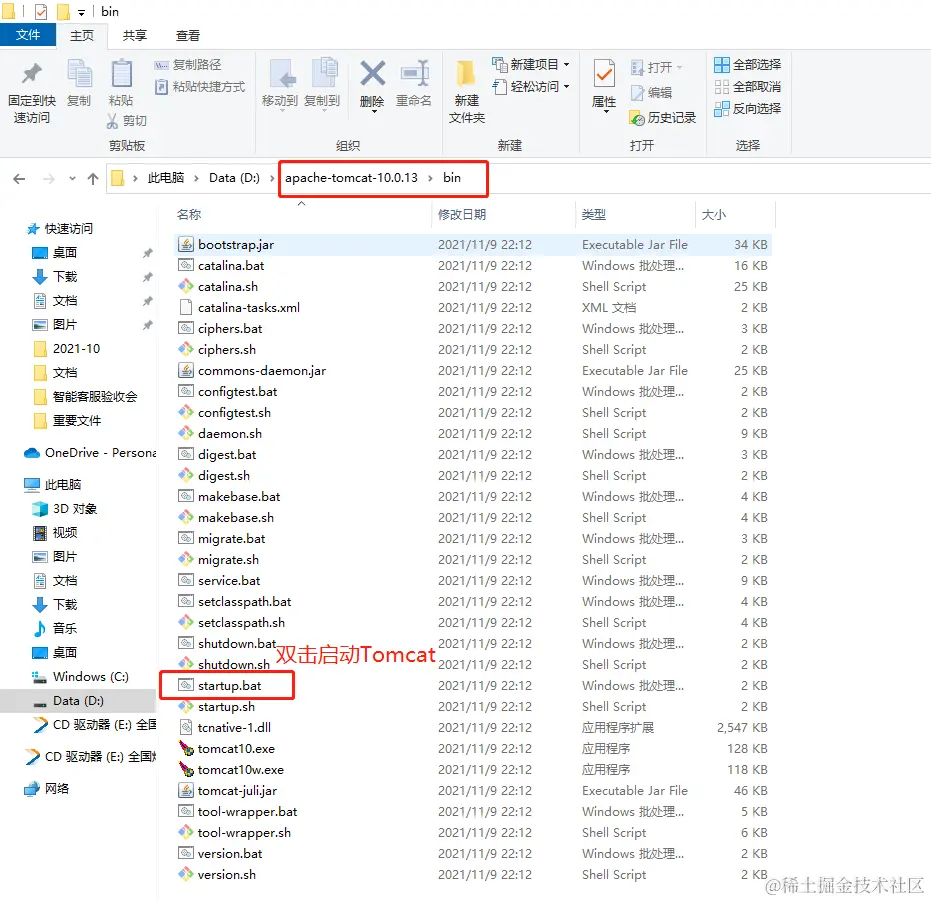
Task: Click the Copy to icon
Action: pyautogui.click(x=324, y=72)
